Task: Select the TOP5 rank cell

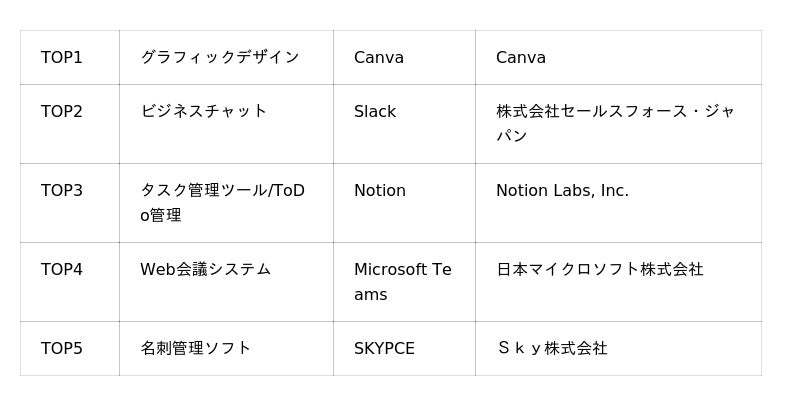Action: 70,348
